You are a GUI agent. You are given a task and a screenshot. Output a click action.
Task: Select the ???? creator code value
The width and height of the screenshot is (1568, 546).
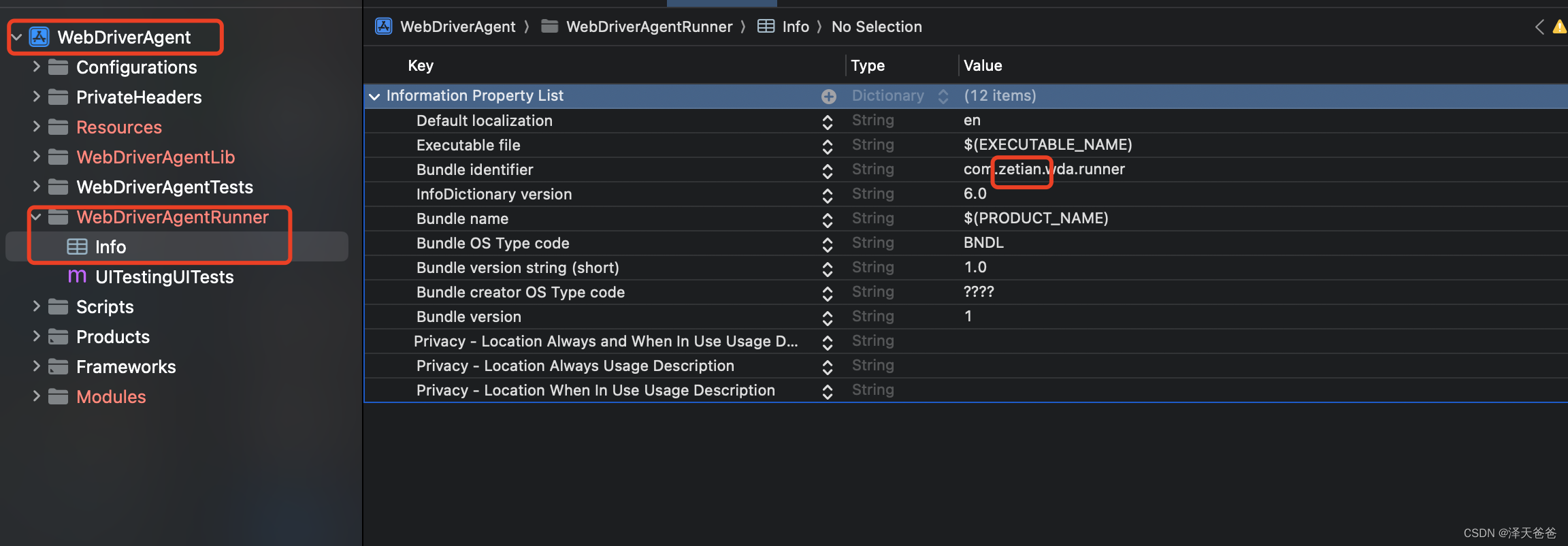[979, 291]
